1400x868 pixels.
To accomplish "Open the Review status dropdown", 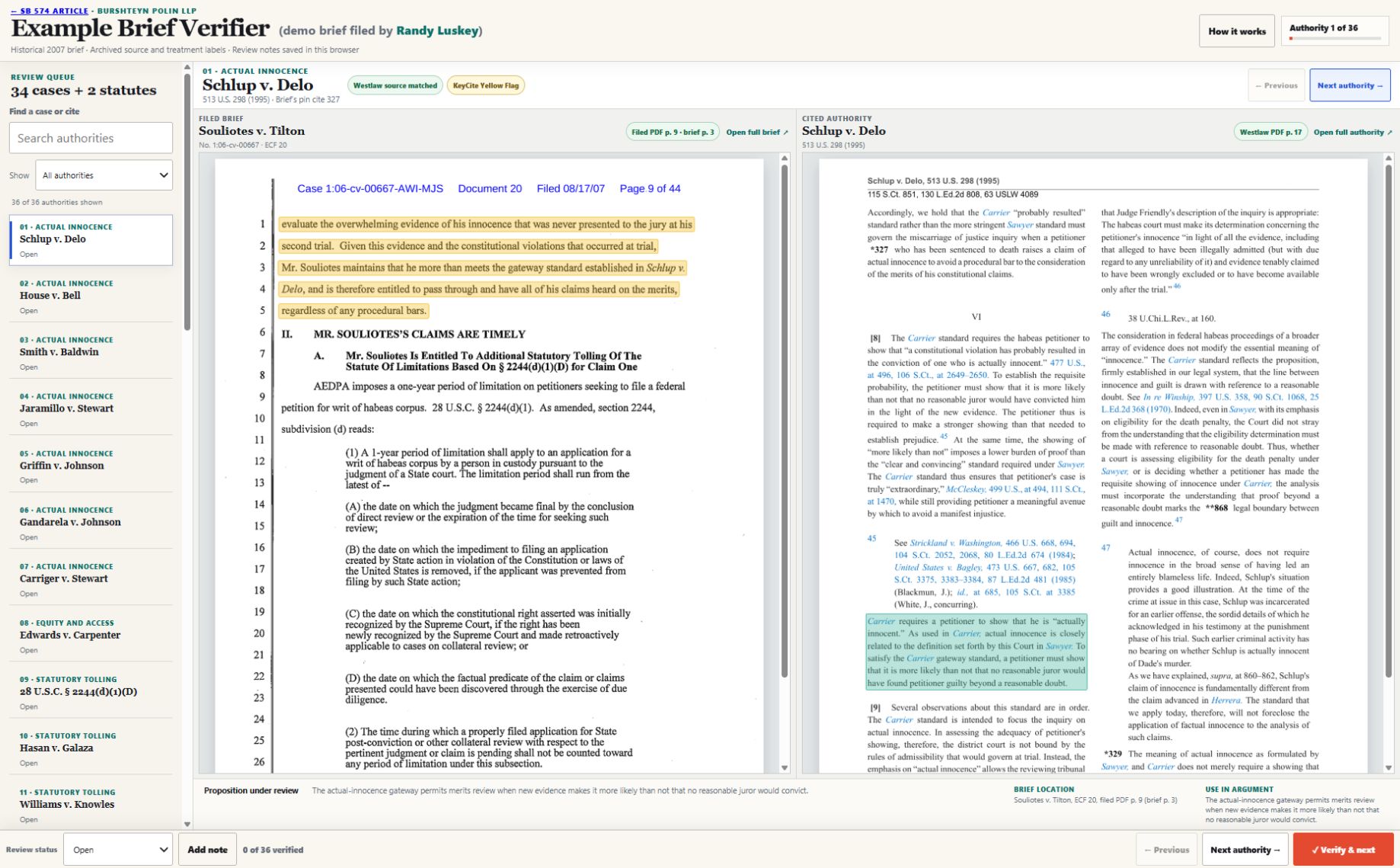I will tap(118, 849).
